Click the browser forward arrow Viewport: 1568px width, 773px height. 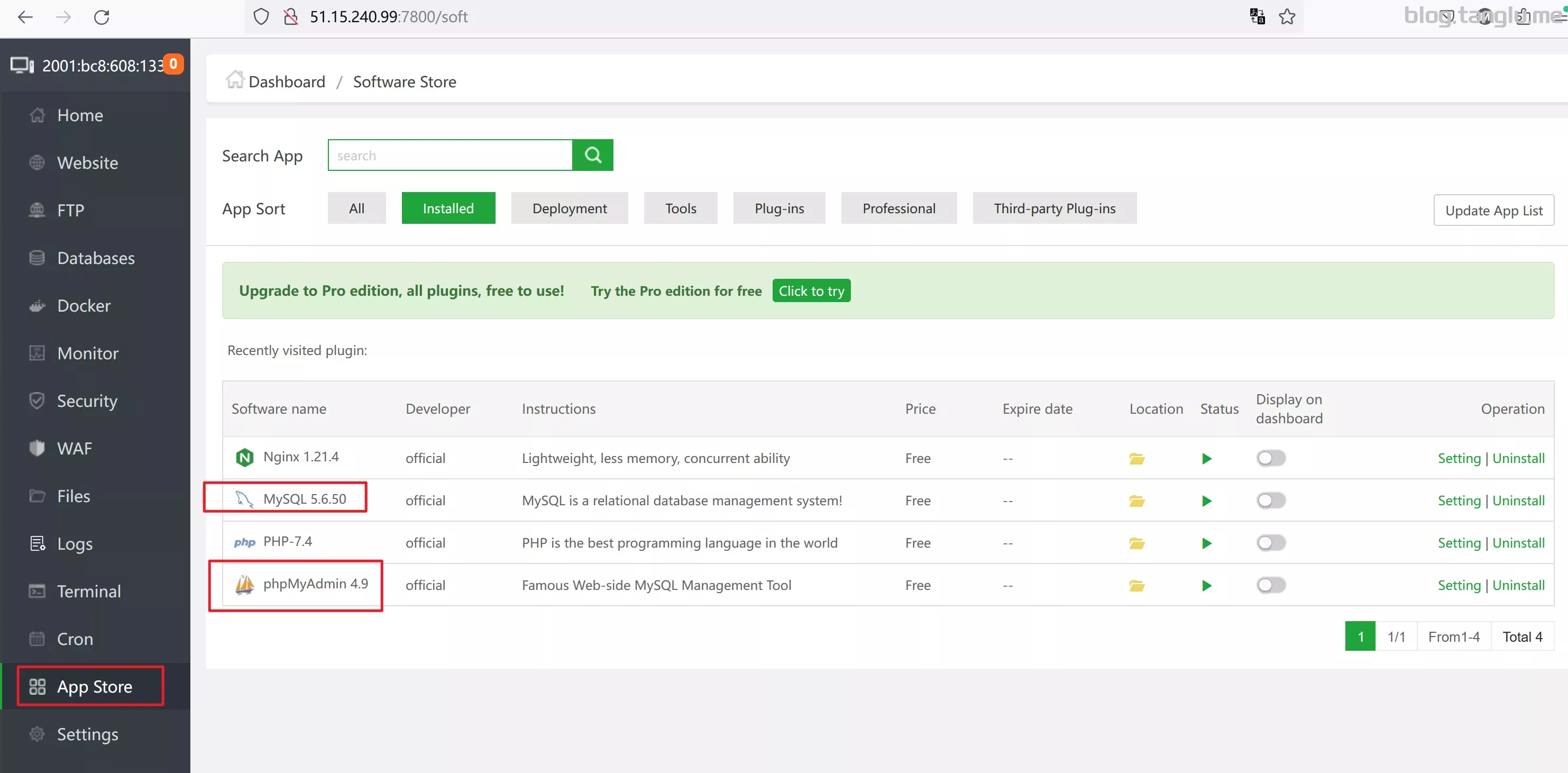pyautogui.click(x=63, y=17)
